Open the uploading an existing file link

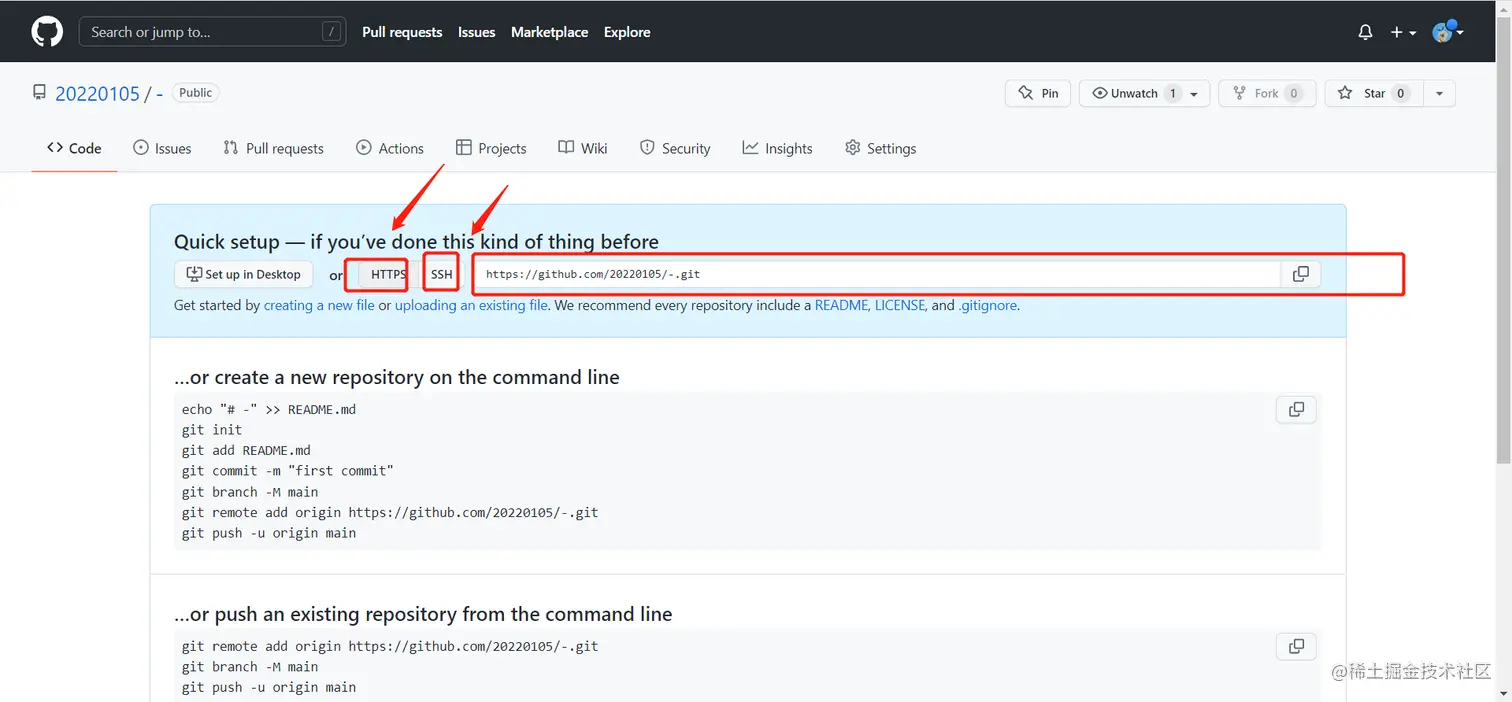(471, 305)
